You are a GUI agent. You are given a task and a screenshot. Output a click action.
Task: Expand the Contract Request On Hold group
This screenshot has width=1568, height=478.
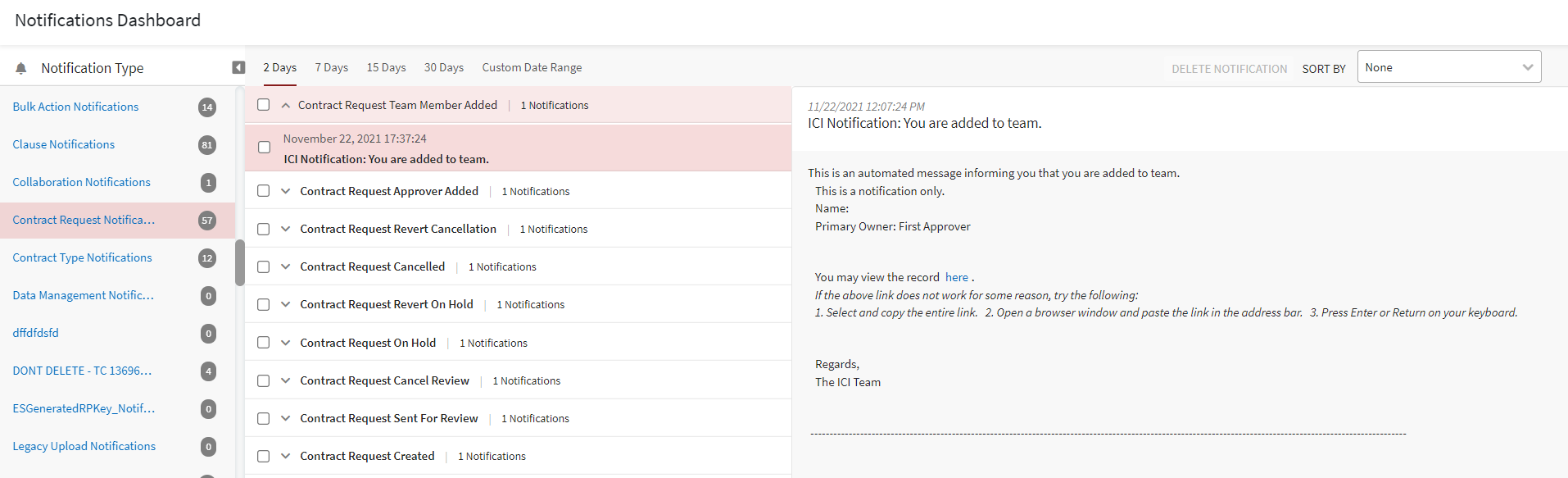pyautogui.click(x=286, y=343)
